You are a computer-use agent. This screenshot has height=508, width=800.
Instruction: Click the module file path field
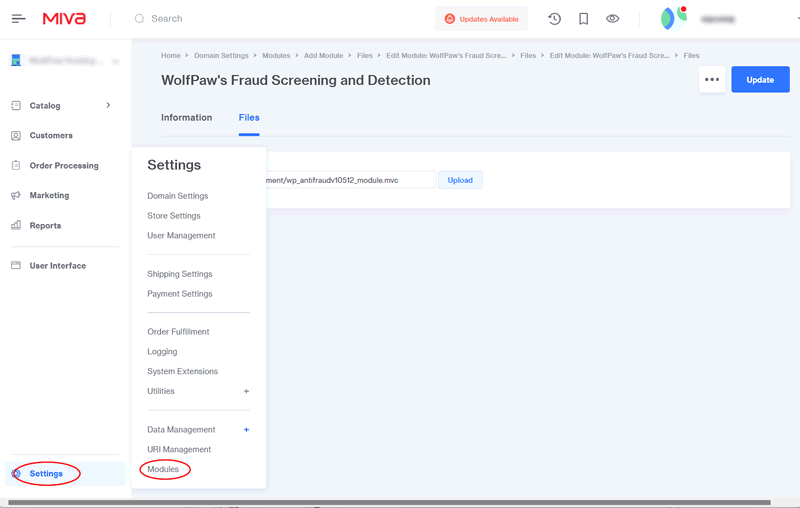[351, 180]
